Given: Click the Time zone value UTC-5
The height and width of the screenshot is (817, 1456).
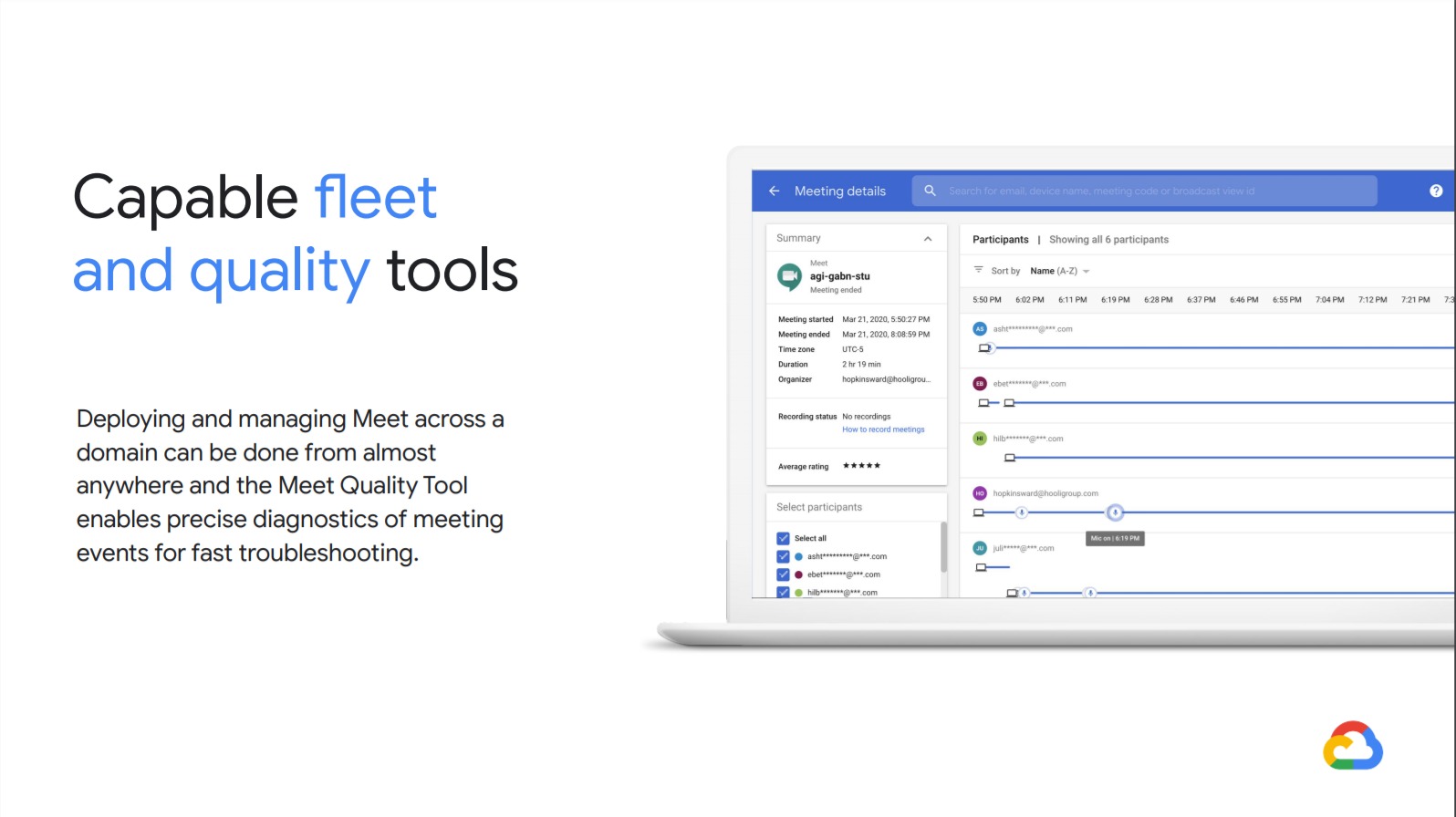Looking at the screenshot, I should [x=852, y=349].
